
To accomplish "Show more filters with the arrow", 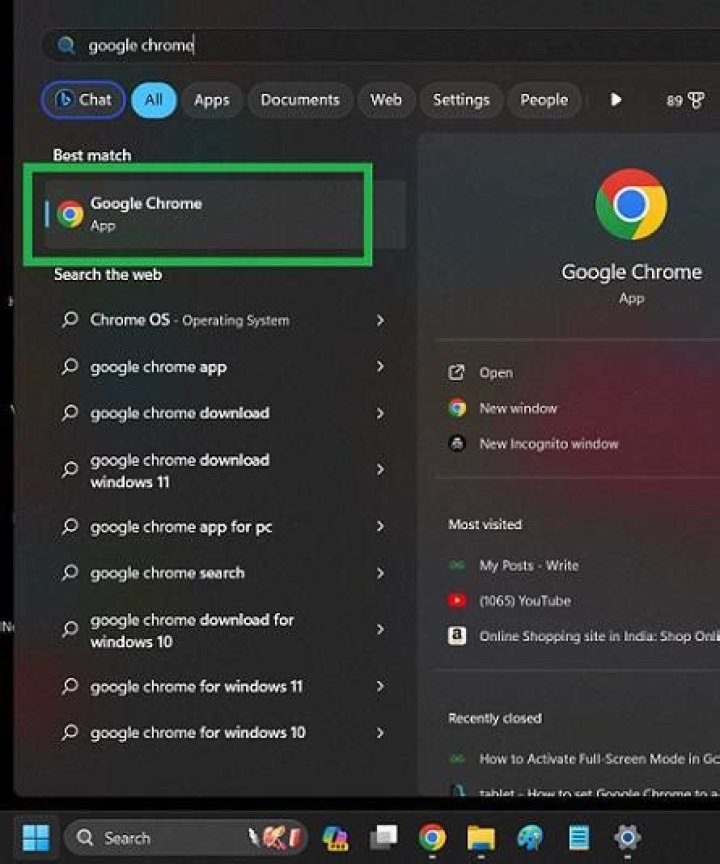I will pyautogui.click(x=615, y=100).
